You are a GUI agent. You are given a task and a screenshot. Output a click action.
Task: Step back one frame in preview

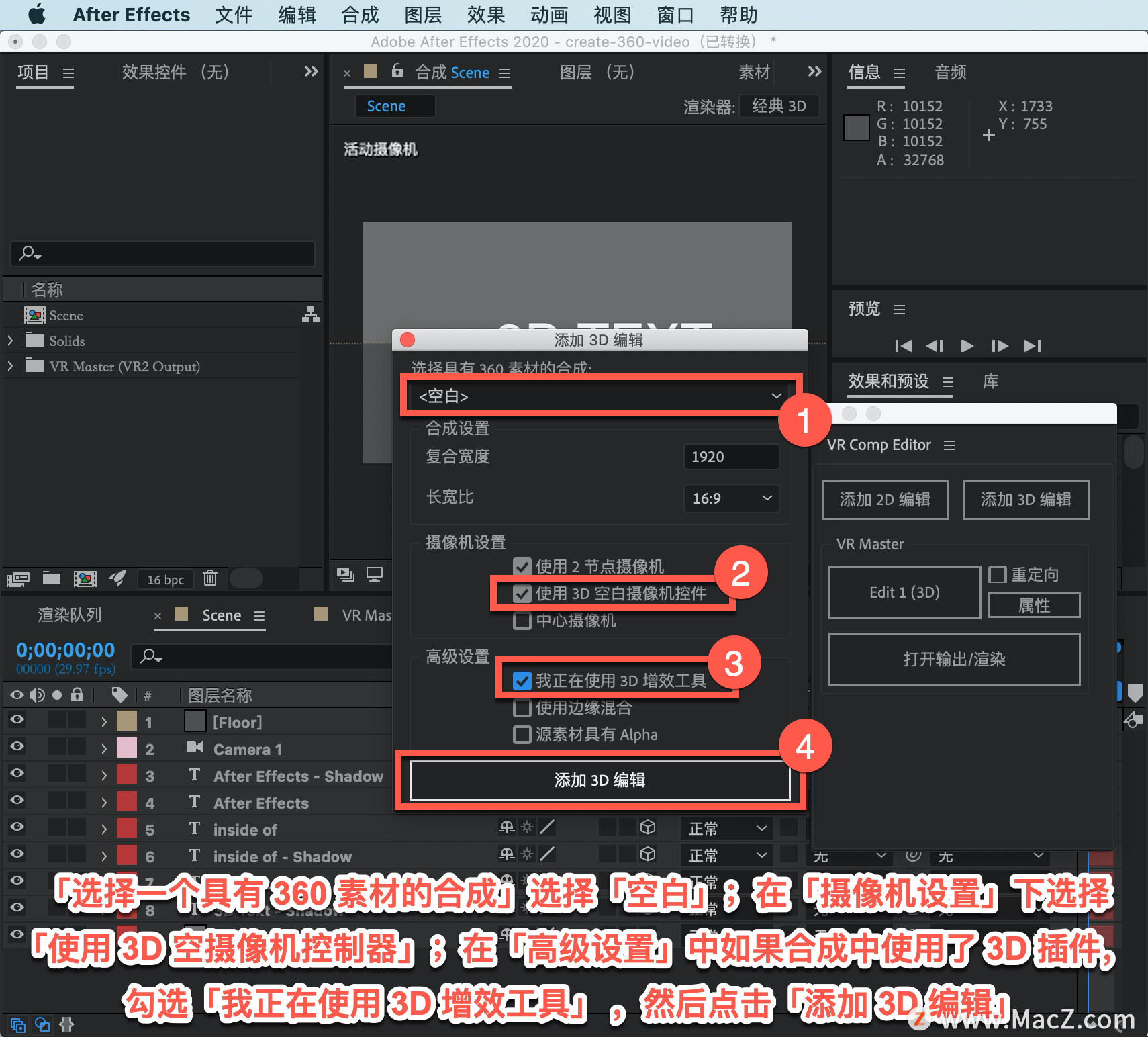pyautogui.click(x=935, y=346)
